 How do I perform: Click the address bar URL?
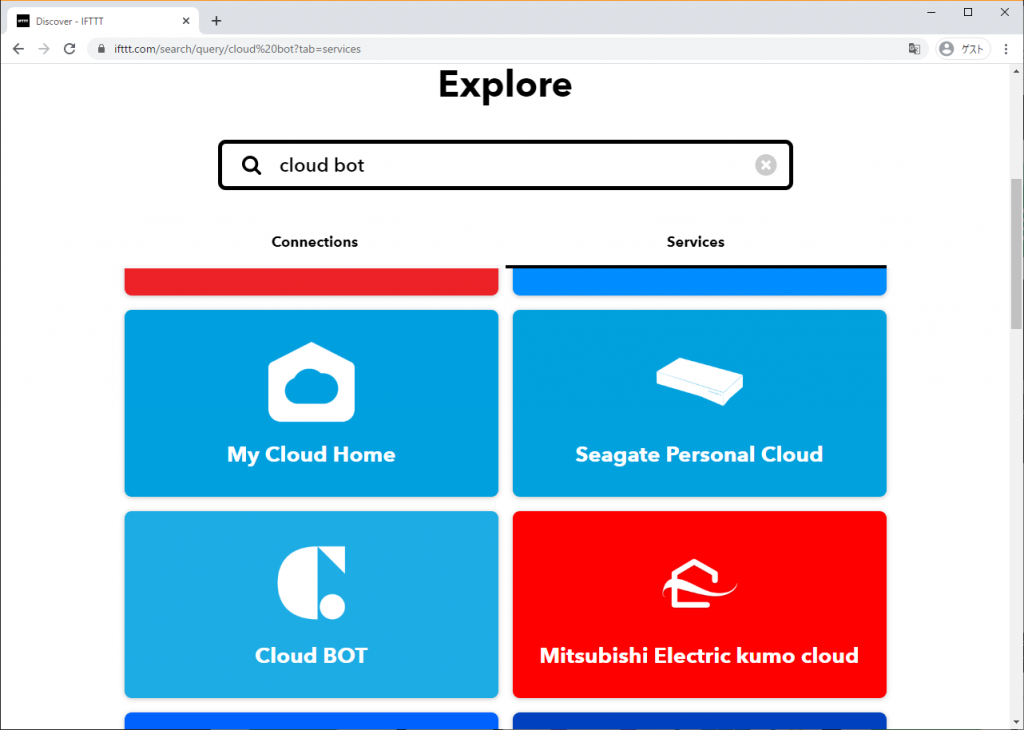click(238, 49)
